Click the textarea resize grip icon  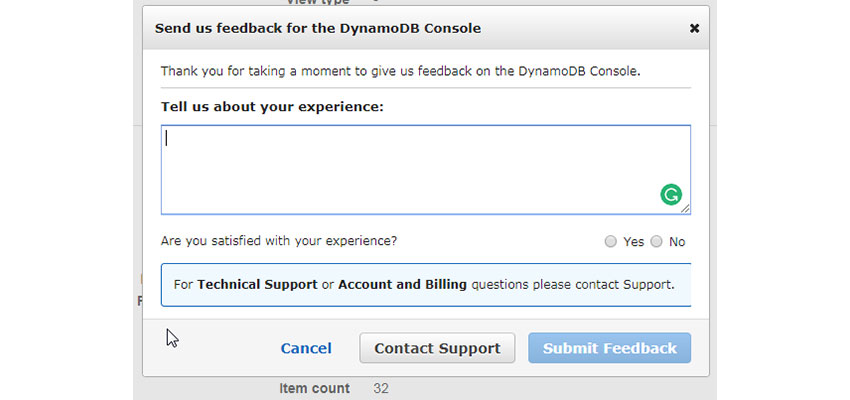685,209
